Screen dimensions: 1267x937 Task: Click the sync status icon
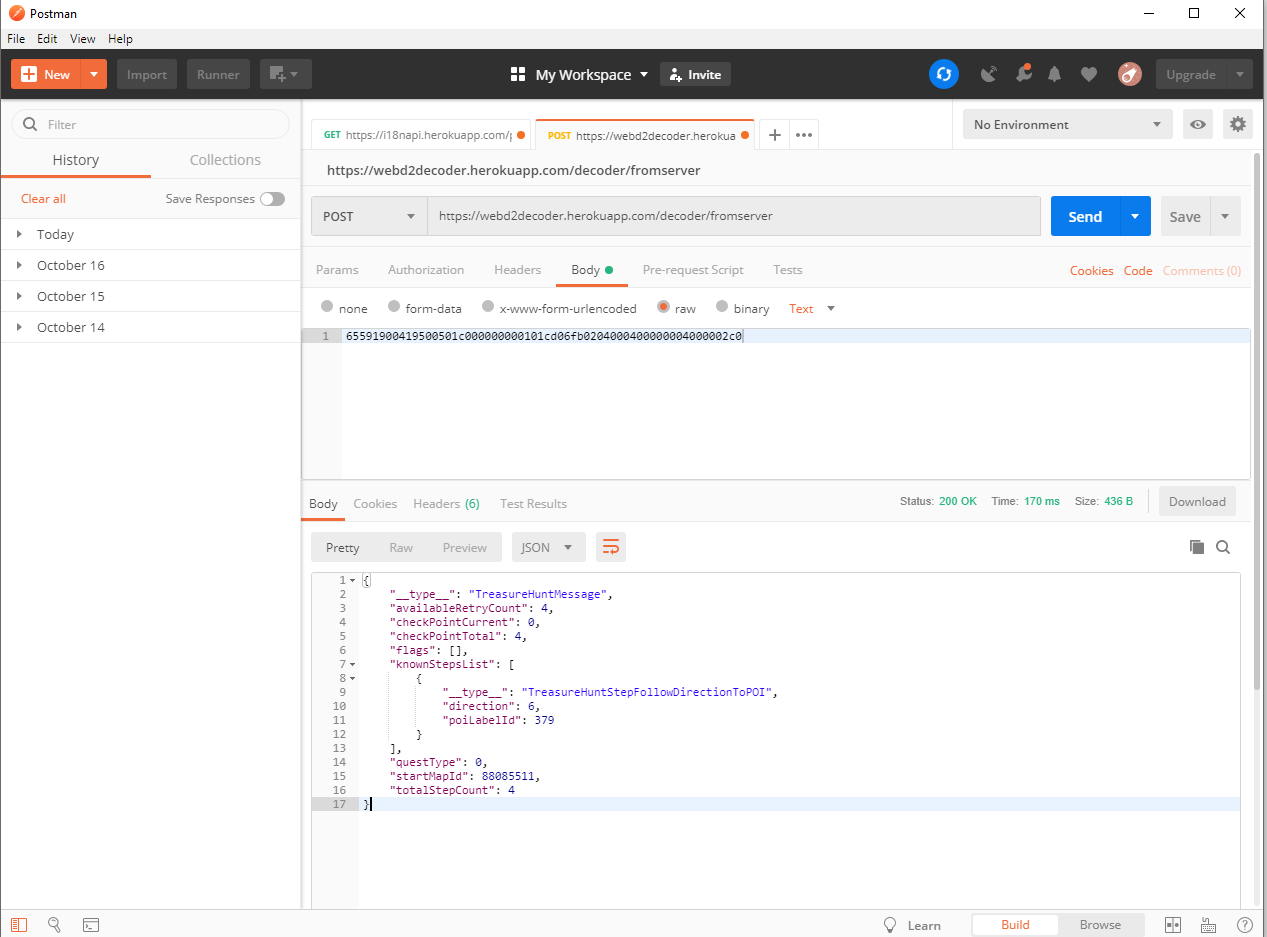tap(943, 74)
